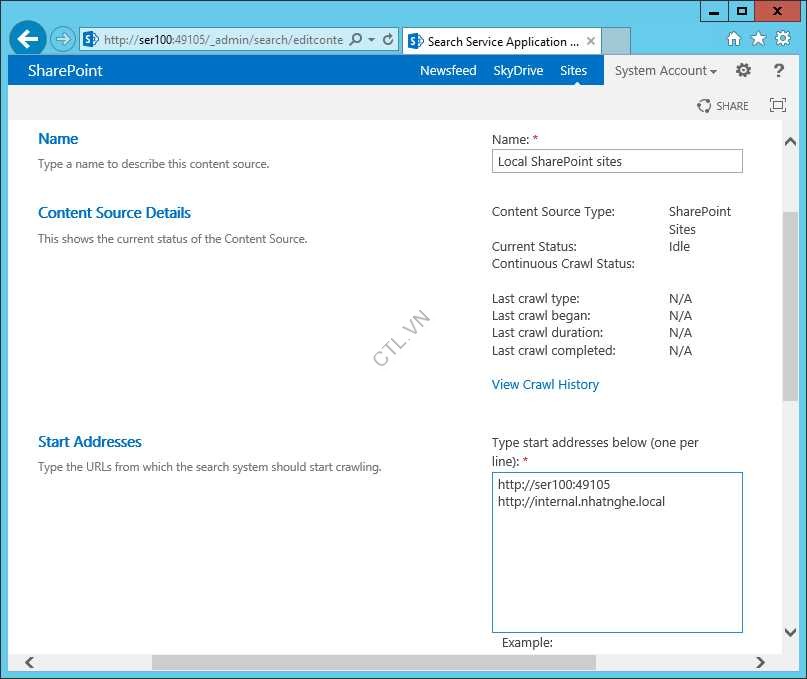Click the search magnifier in address bar
The image size is (807, 679).
tap(356, 40)
